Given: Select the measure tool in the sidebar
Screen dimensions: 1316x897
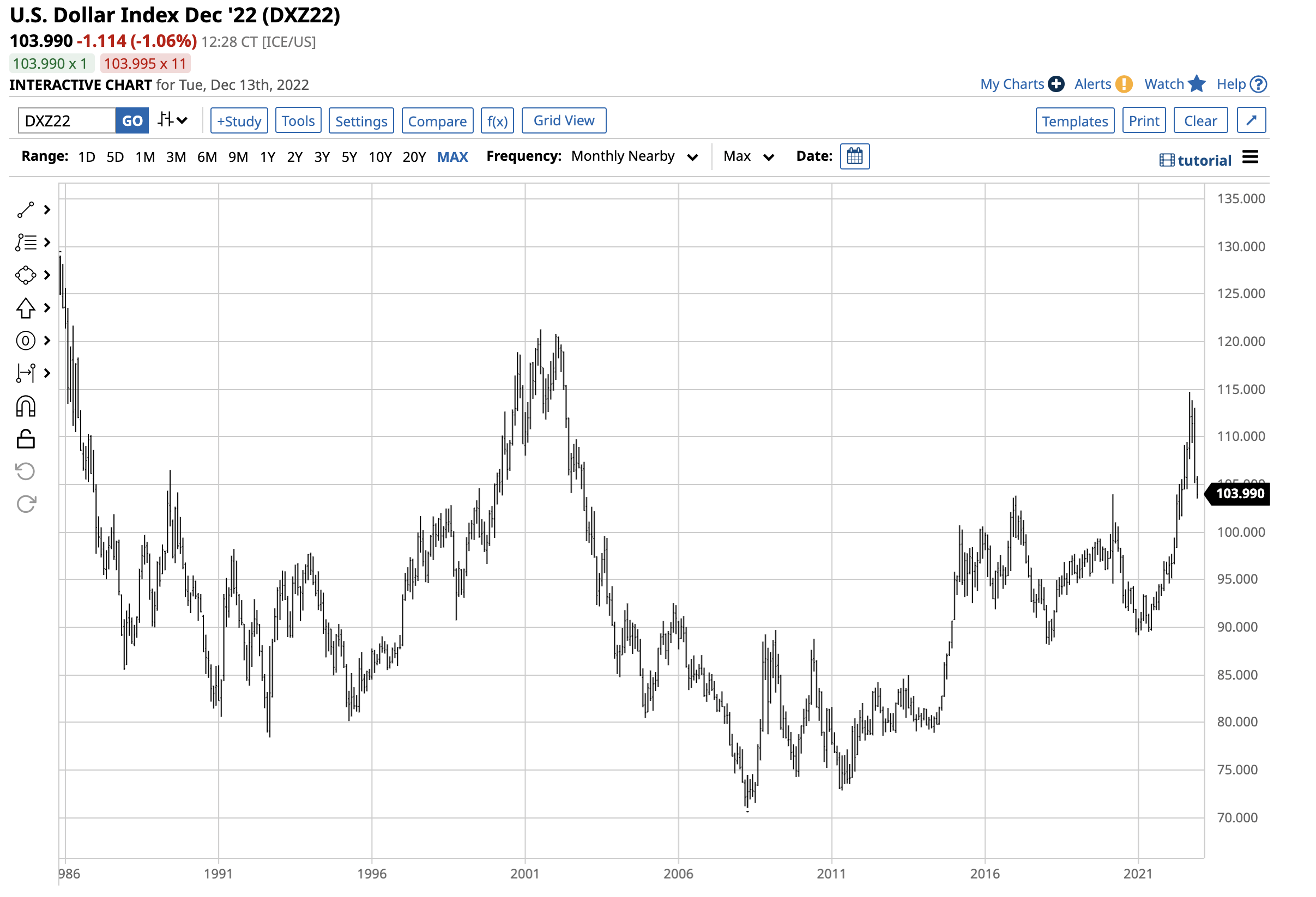Looking at the screenshot, I should 26,373.
